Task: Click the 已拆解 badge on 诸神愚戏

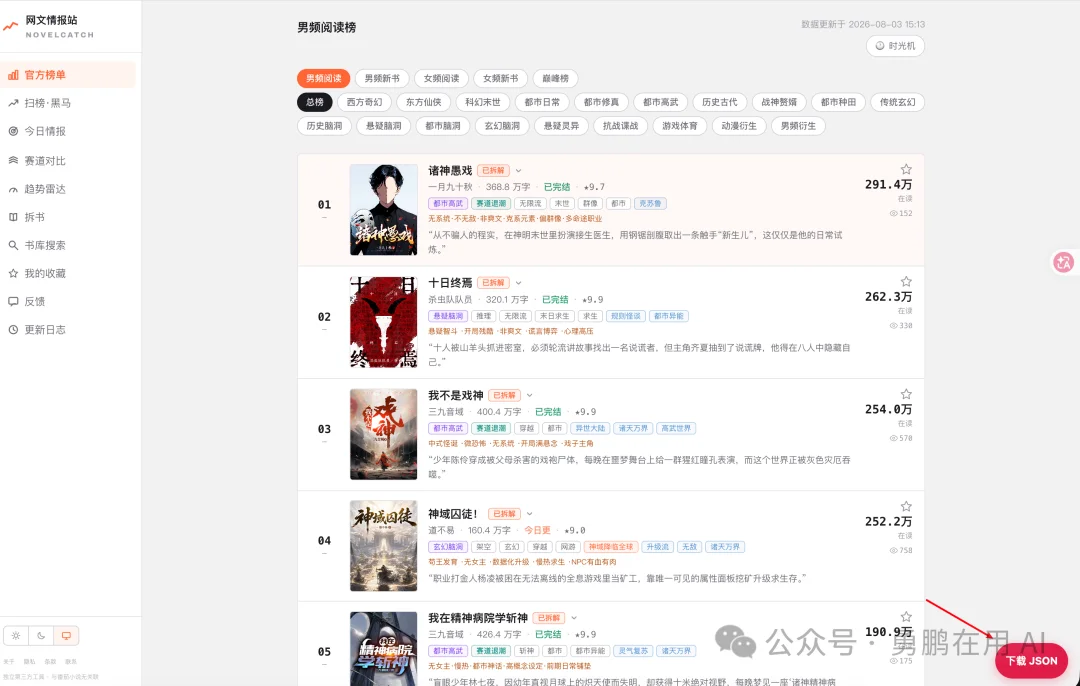Action: [x=492, y=171]
